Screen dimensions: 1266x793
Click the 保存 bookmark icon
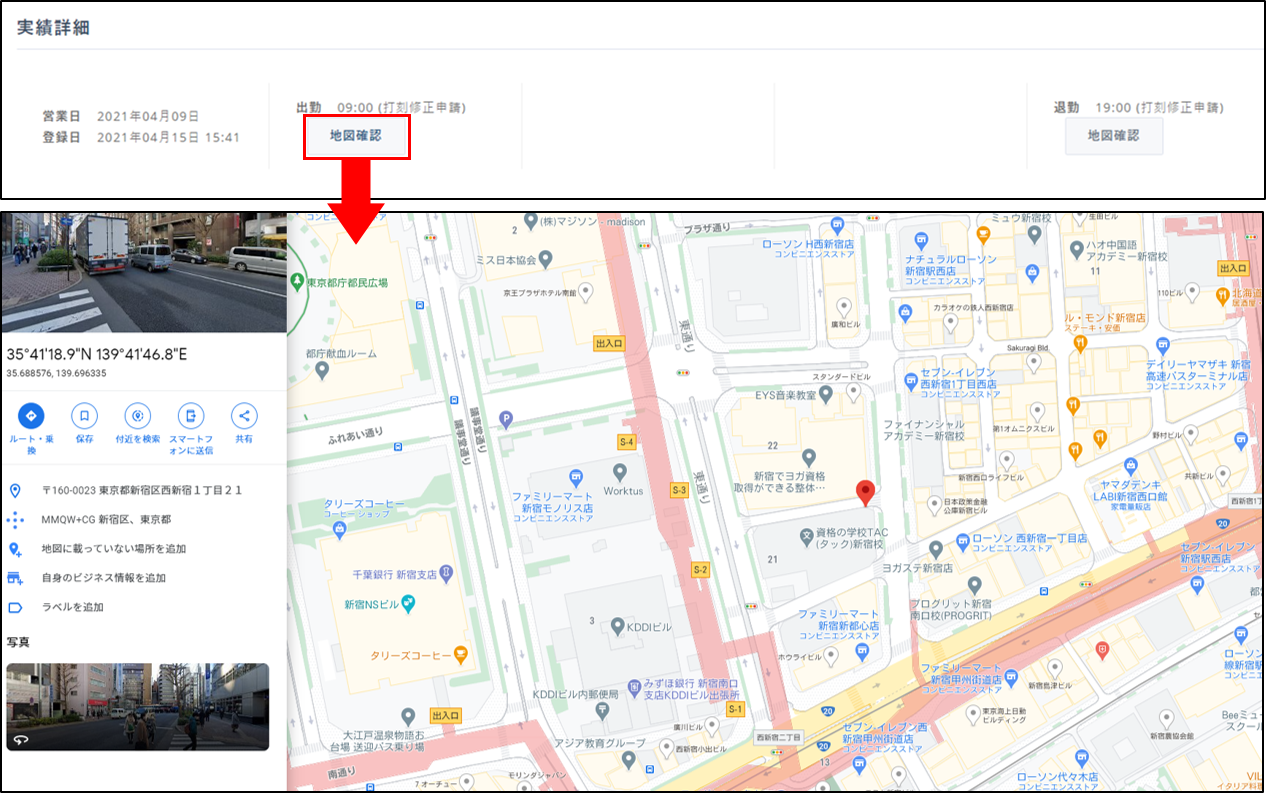tap(84, 416)
